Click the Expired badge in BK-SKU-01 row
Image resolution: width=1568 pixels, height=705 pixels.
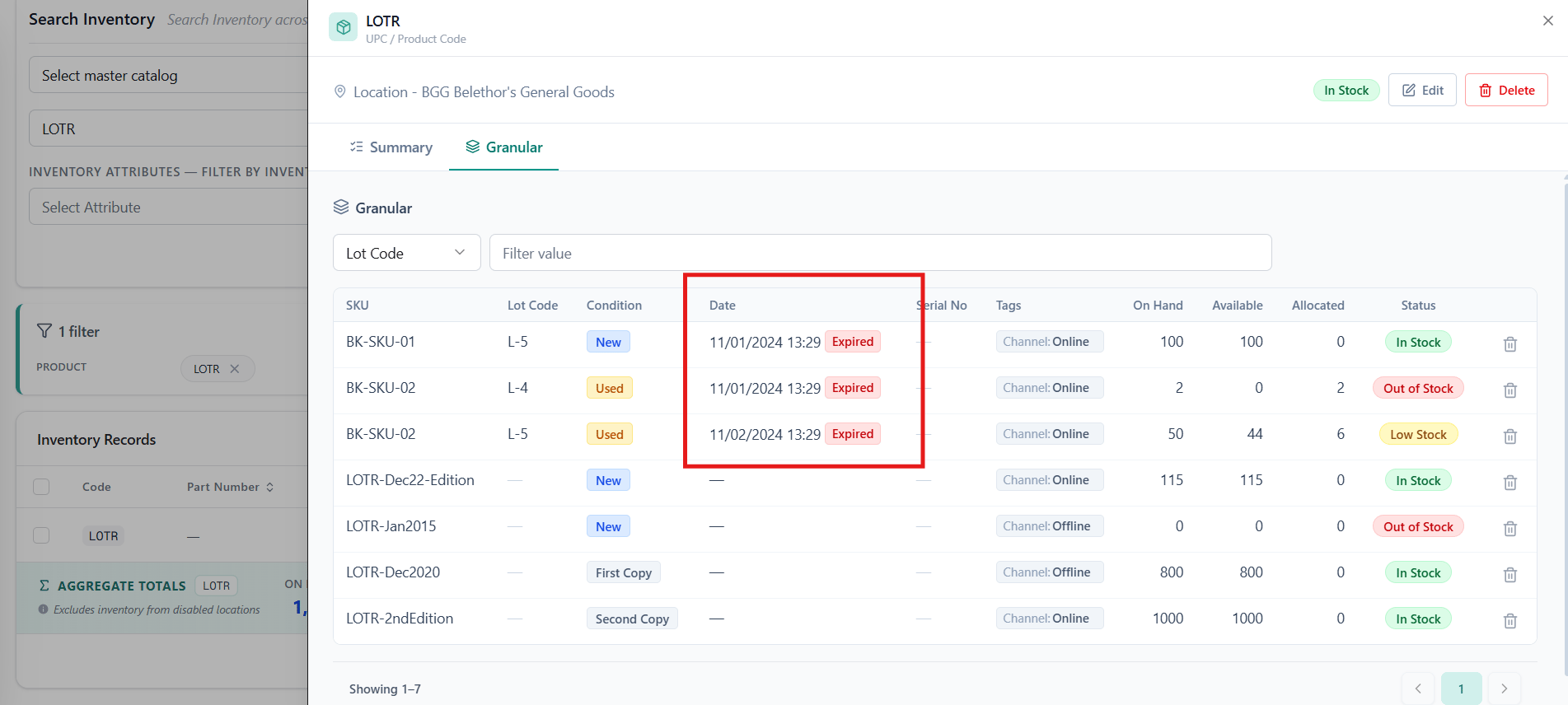click(853, 342)
